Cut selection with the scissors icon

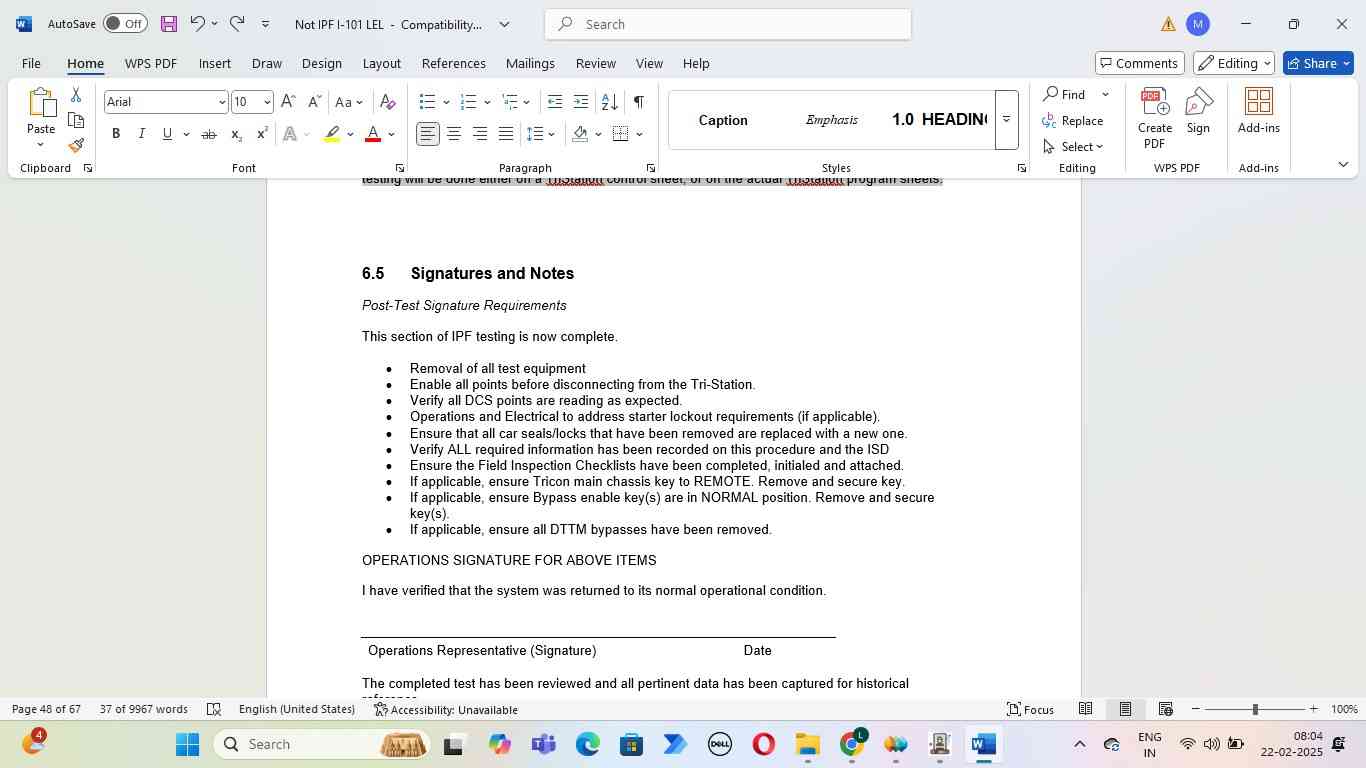pyautogui.click(x=76, y=95)
